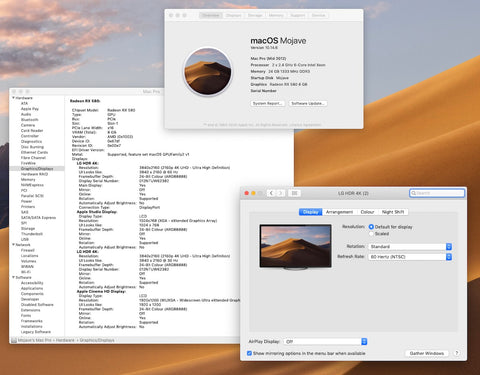Show all preferences with the grid icon
480x375 pixels.
tap(295, 193)
